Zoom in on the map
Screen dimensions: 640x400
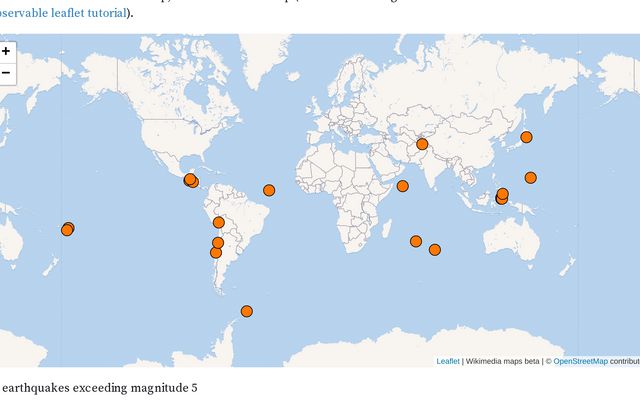point(6,51)
